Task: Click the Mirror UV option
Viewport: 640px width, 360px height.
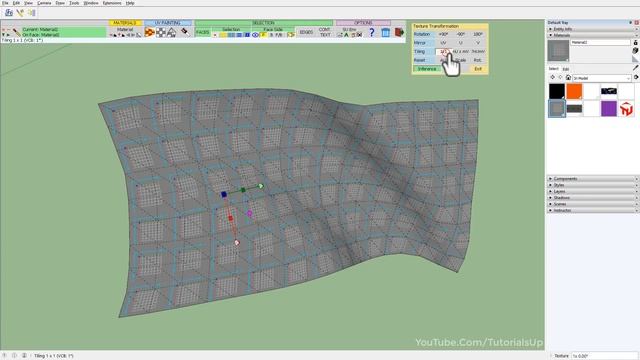Action: click(443, 43)
